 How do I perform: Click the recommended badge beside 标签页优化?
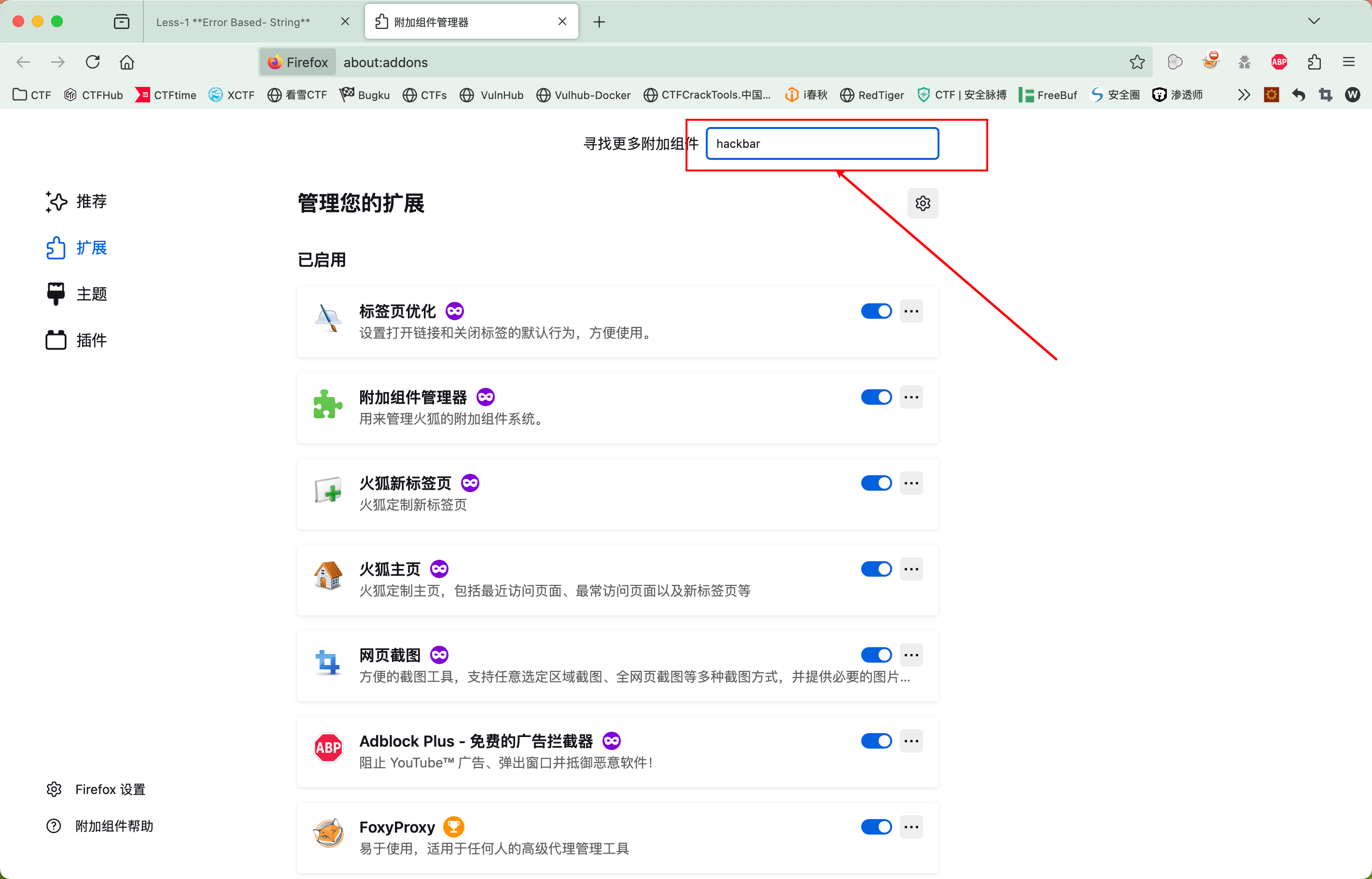click(455, 311)
